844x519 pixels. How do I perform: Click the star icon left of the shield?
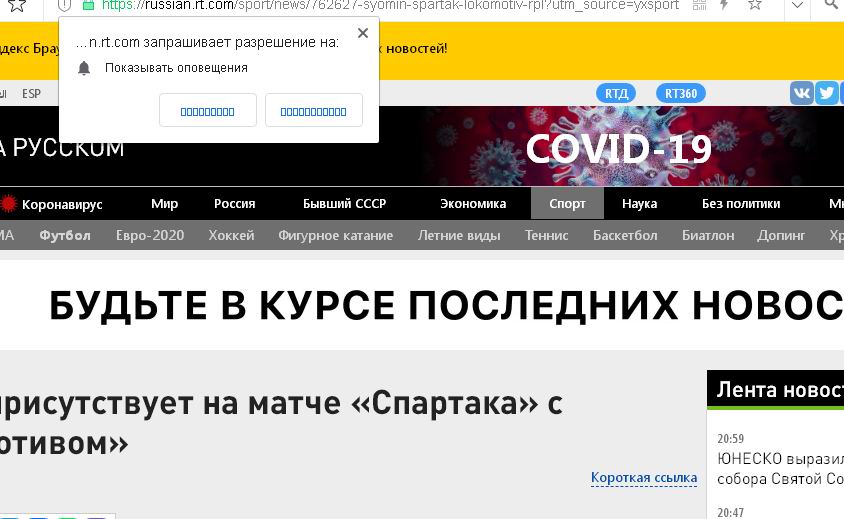coord(17,5)
